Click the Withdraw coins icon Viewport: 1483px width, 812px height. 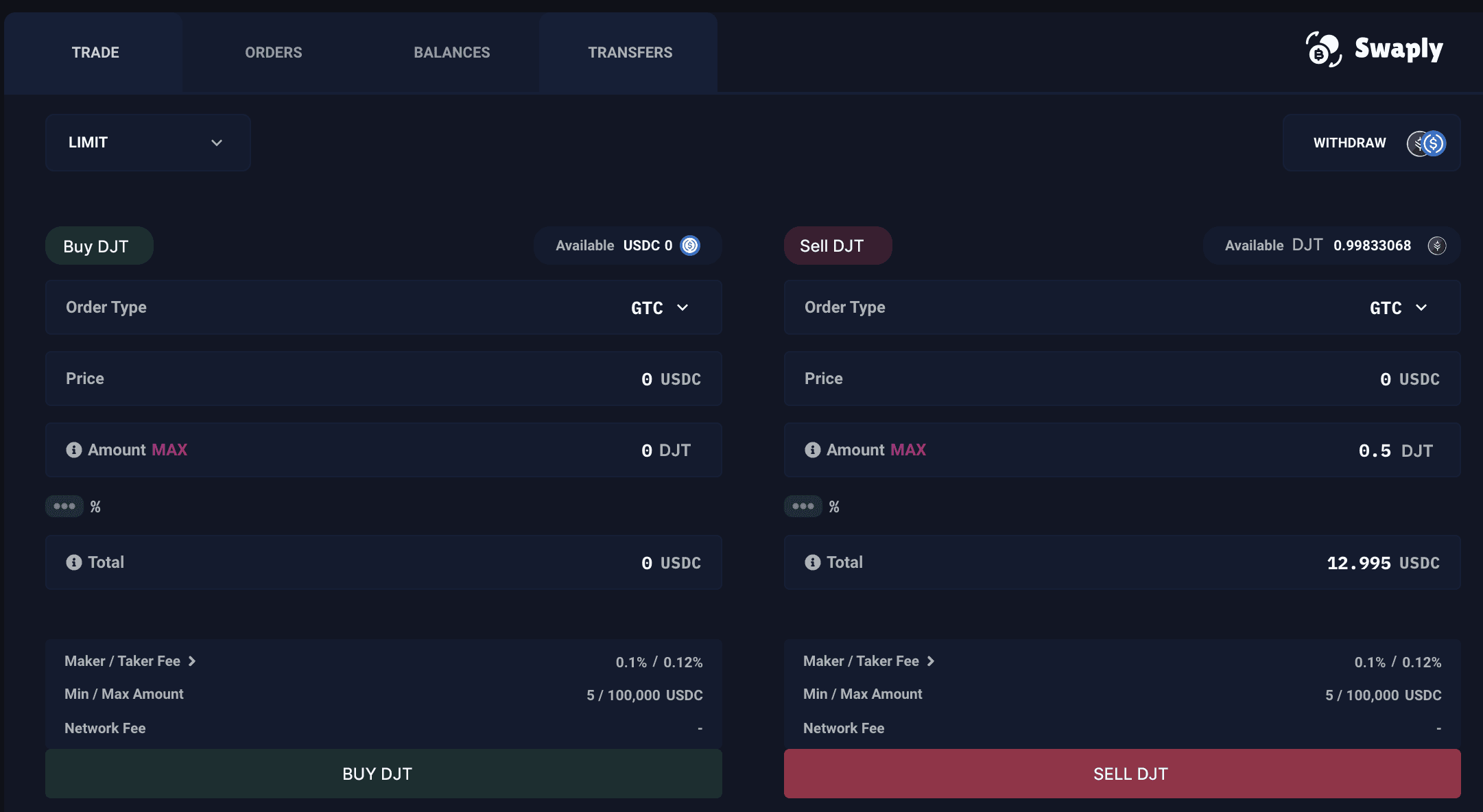[x=1427, y=143]
